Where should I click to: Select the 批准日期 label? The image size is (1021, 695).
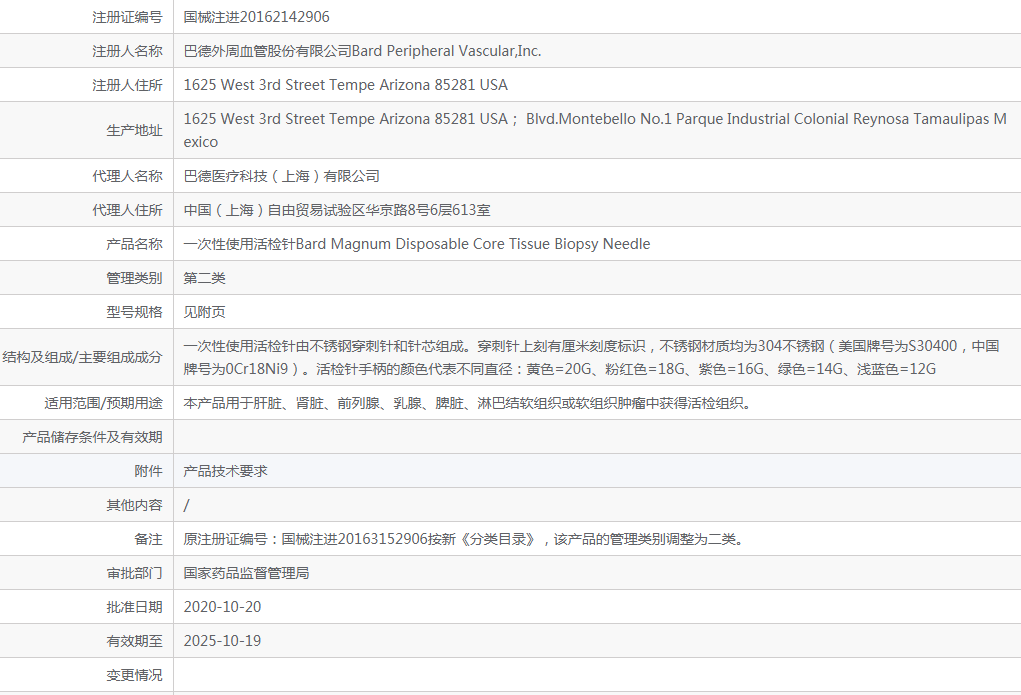(x=135, y=607)
